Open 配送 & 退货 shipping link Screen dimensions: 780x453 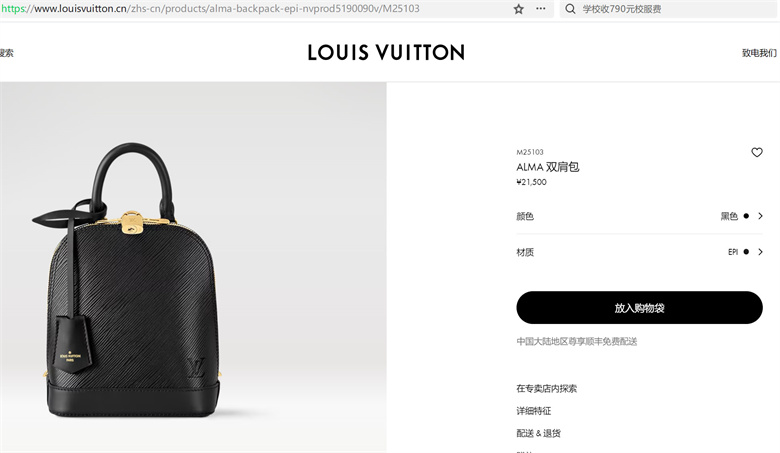(538, 433)
